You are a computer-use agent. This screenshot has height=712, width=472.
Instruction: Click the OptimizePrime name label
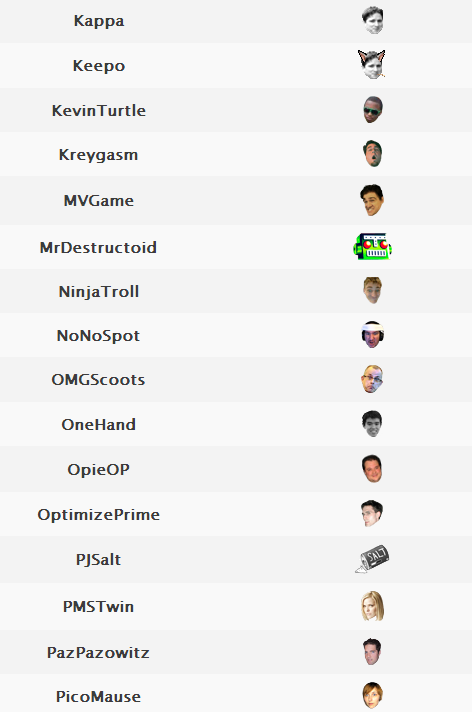pyautogui.click(x=99, y=514)
